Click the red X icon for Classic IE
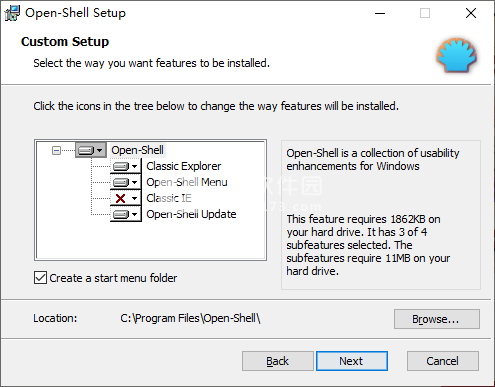The width and height of the screenshot is (495, 387). click(x=120, y=198)
